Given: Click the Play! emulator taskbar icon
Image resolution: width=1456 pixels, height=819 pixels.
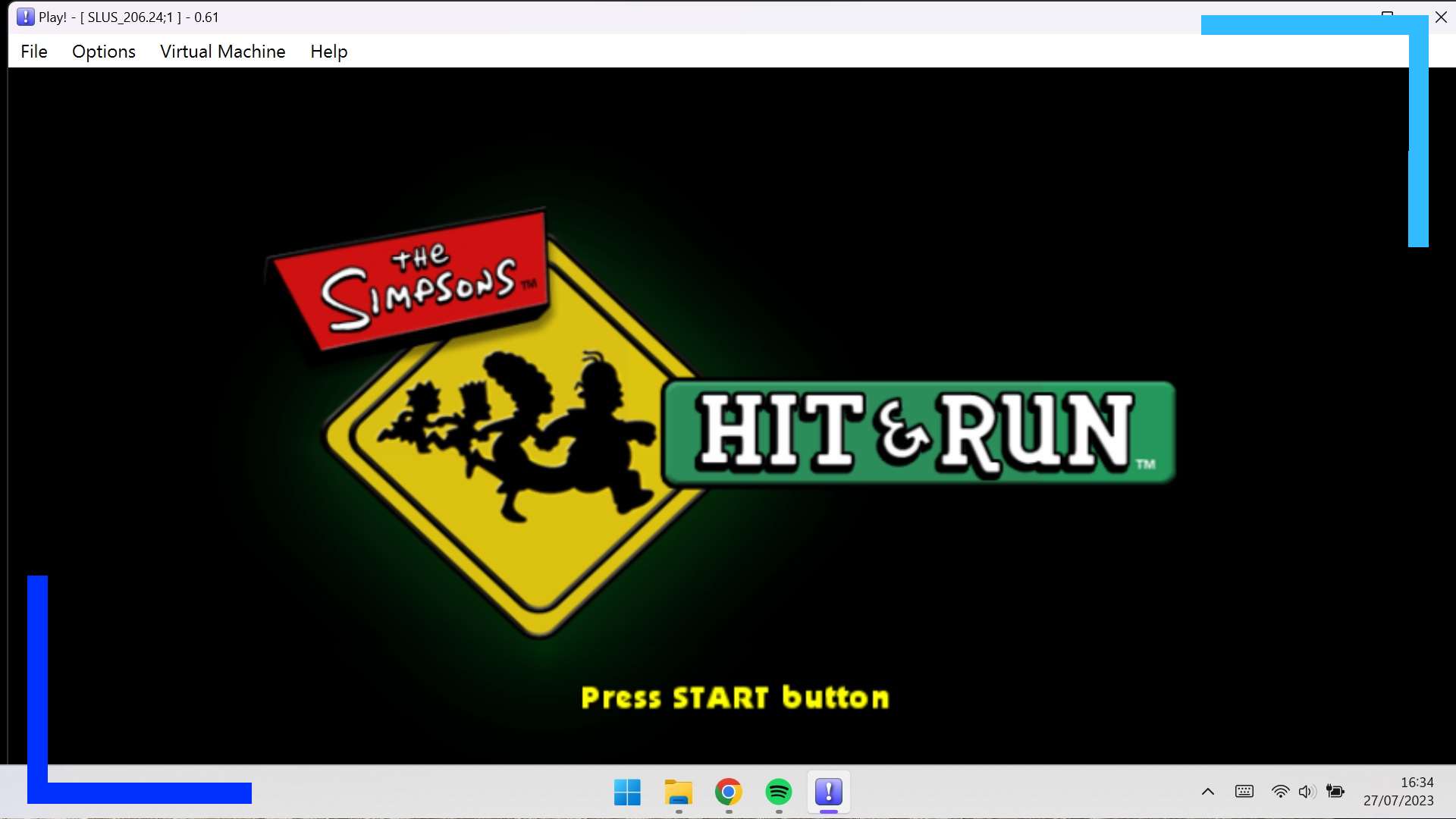Looking at the screenshot, I should 828,792.
